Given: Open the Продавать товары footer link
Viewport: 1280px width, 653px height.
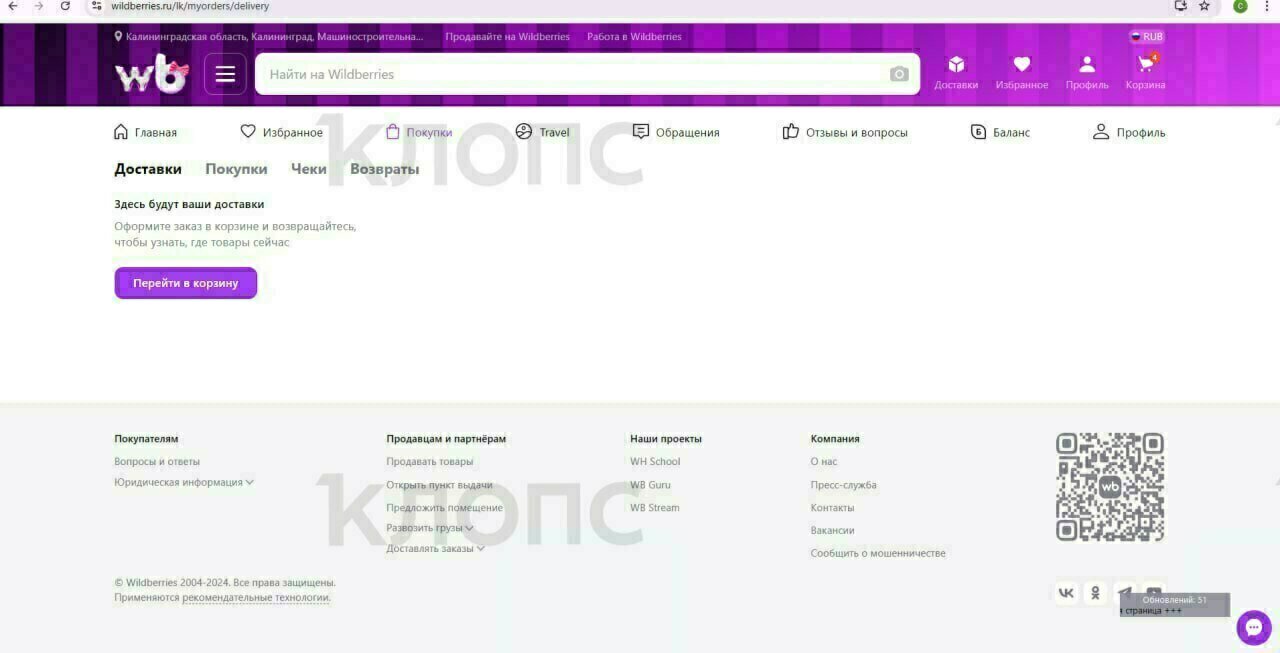Looking at the screenshot, I should click(430, 462).
